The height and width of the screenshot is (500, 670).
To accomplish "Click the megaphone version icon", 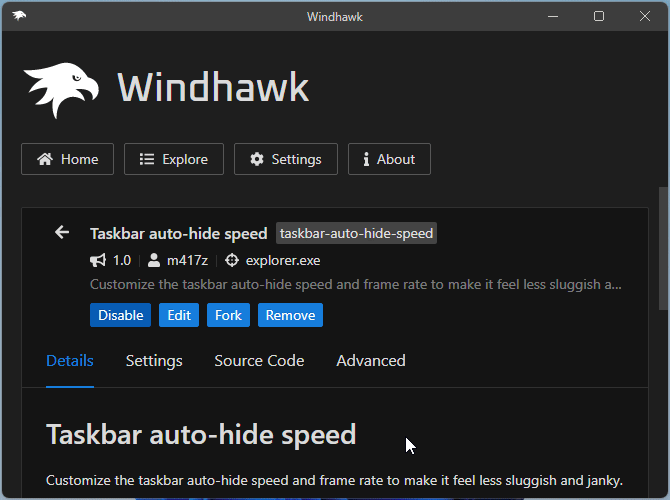I will click(x=98, y=260).
